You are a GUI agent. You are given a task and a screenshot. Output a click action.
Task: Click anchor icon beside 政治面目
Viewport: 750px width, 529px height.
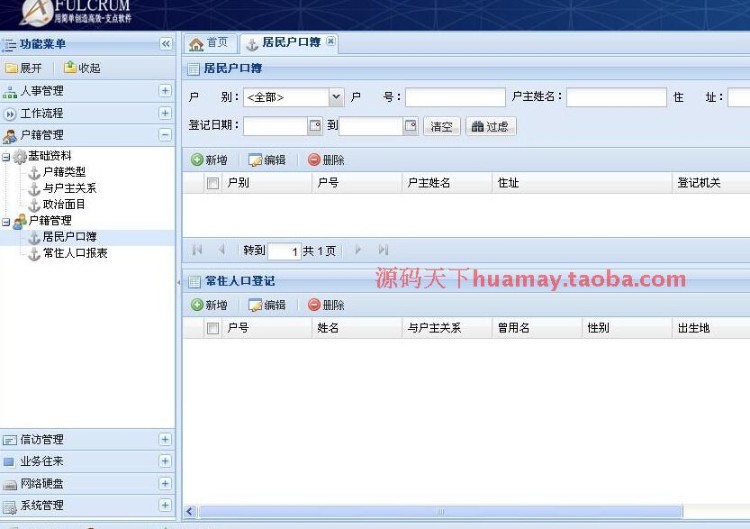(x=34, y=205)
